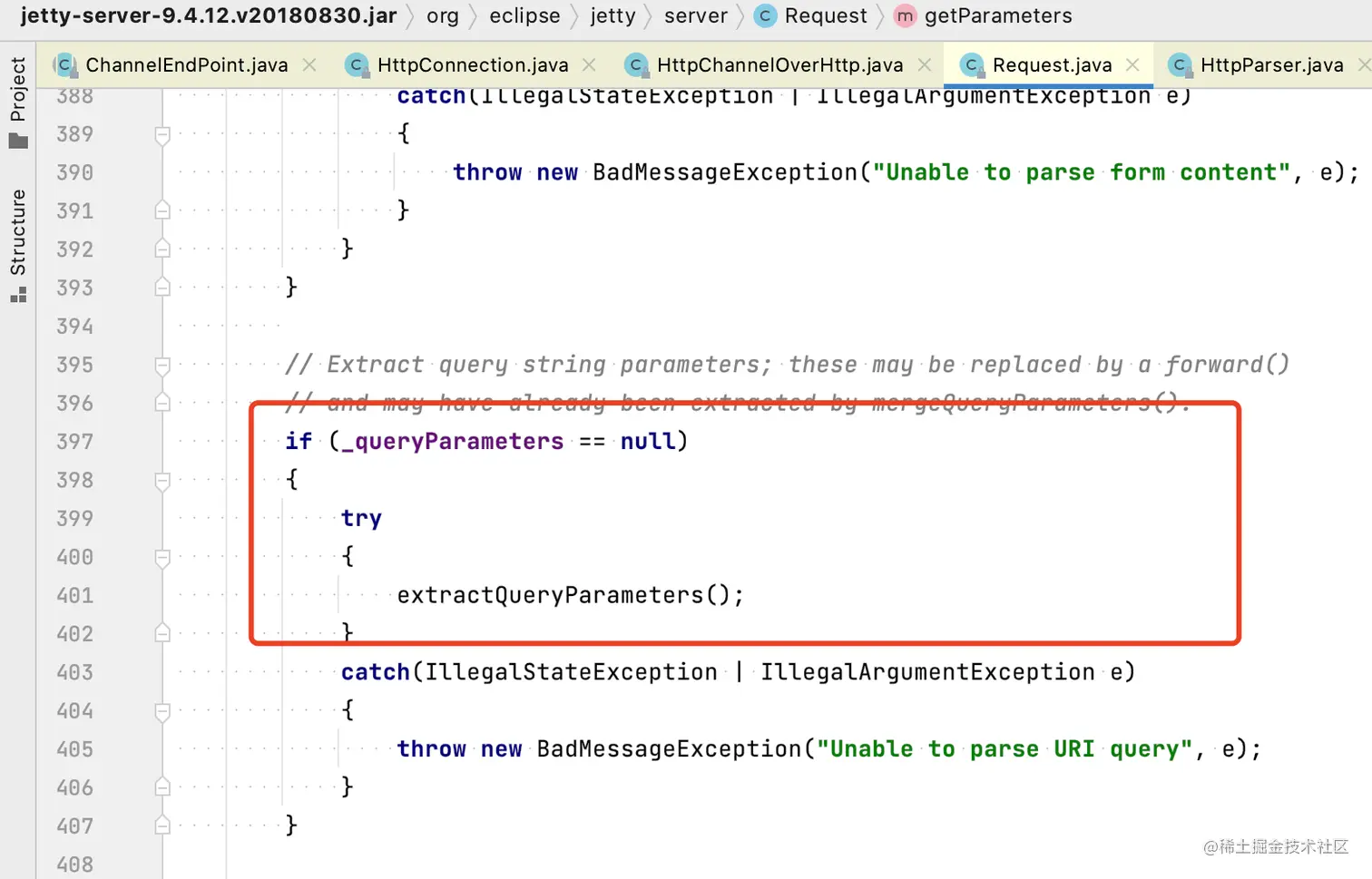Click line number 397 in gutter

pyautogui.click(x=74, y=442)
